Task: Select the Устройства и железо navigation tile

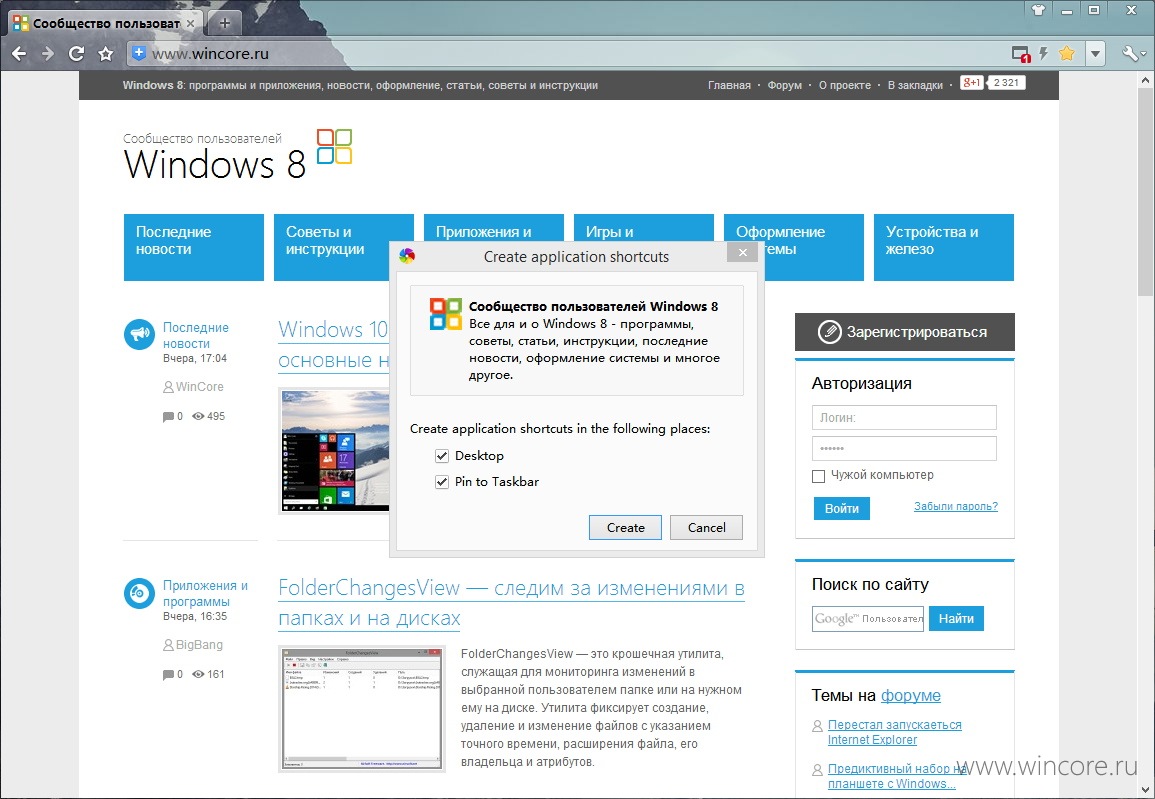Action: click(944, 247)
